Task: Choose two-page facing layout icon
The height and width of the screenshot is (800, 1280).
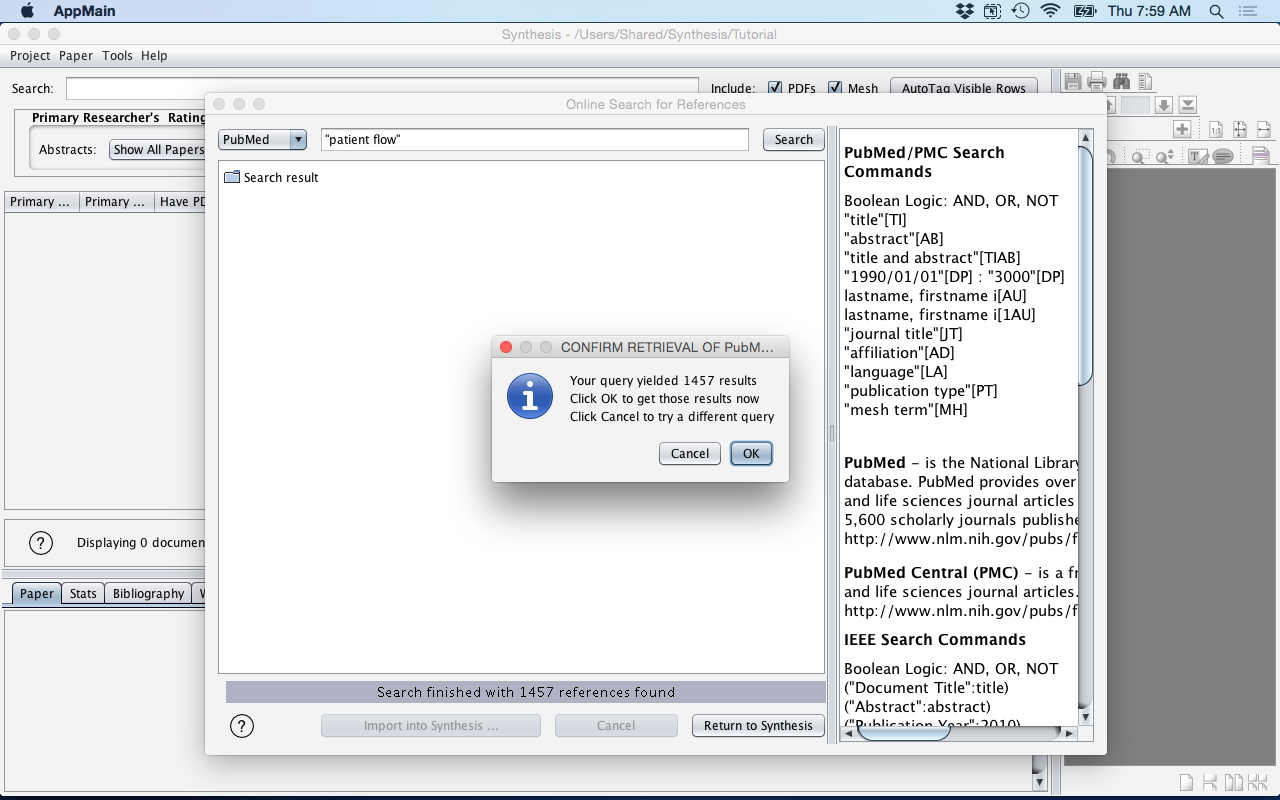Action: pyautogui.click(x=1234, y=782)
